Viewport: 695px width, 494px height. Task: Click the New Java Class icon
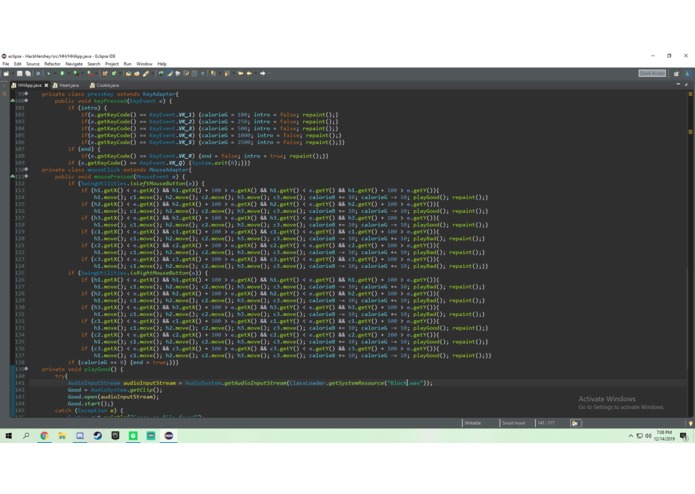coord(114,73)
